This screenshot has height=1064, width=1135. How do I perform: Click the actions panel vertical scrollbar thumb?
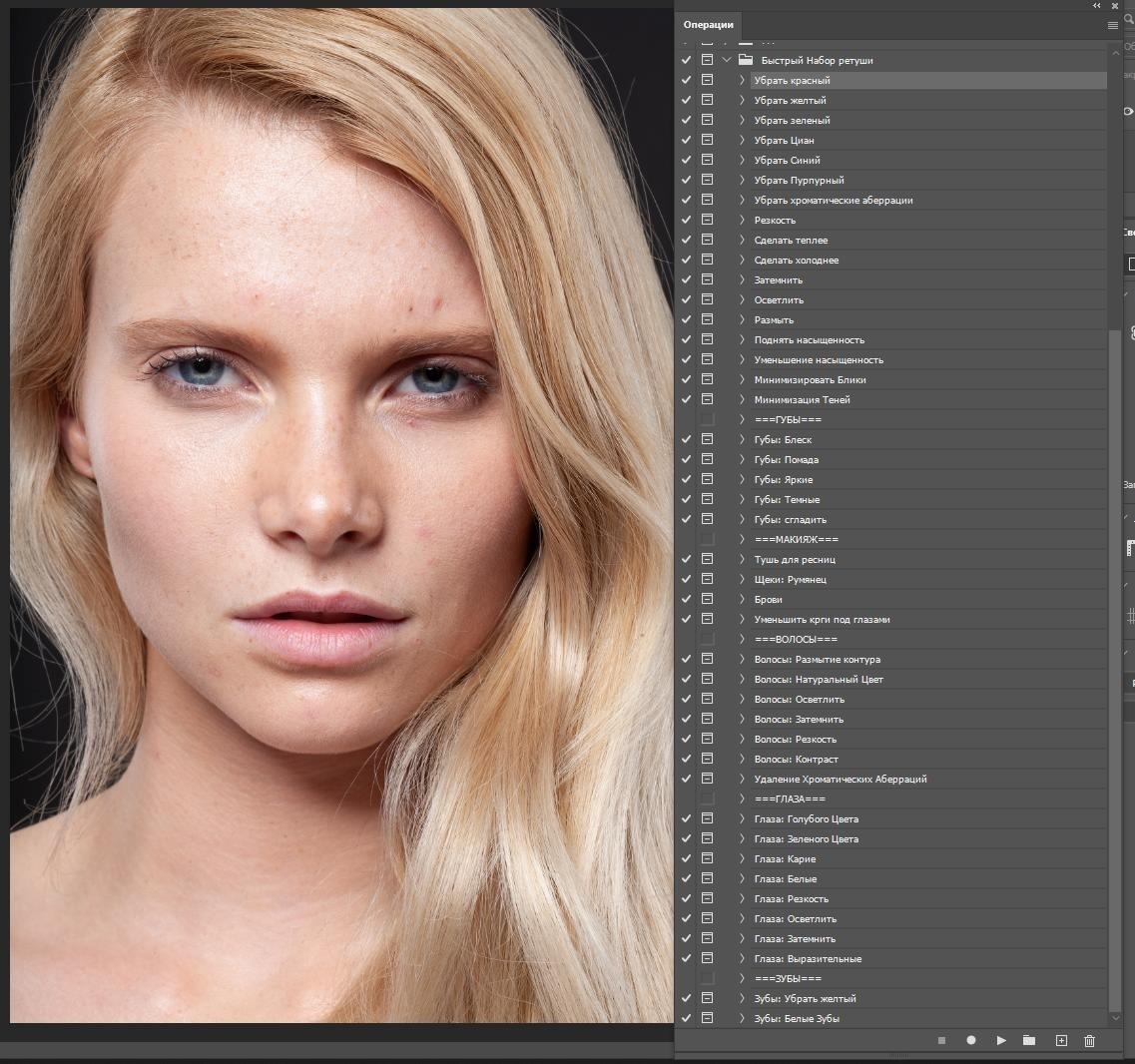click(1115, 670)
